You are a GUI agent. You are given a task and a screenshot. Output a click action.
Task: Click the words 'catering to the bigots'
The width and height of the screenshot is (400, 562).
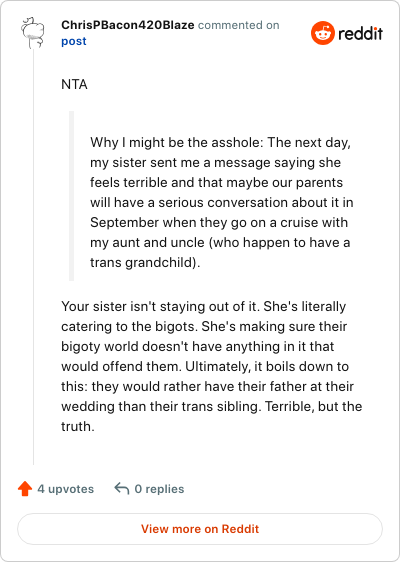click(x=129, y=327)
